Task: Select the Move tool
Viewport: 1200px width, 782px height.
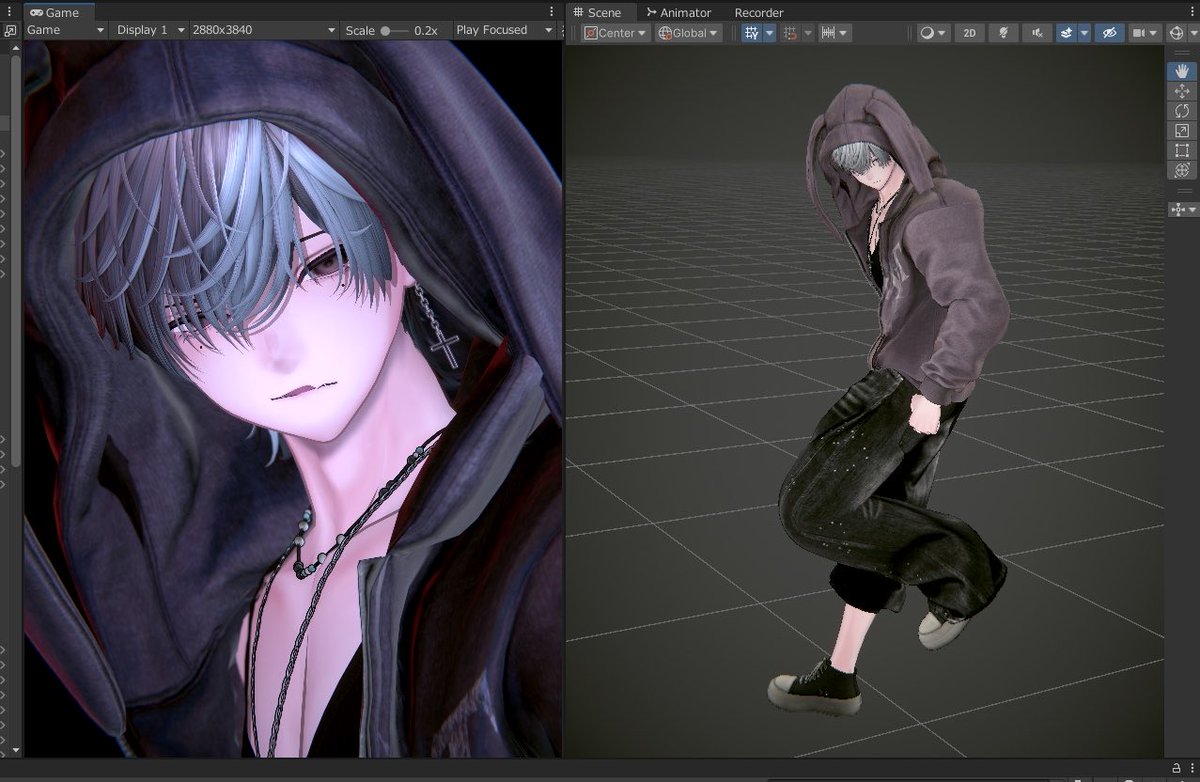Action: (x=1182, y=91)
